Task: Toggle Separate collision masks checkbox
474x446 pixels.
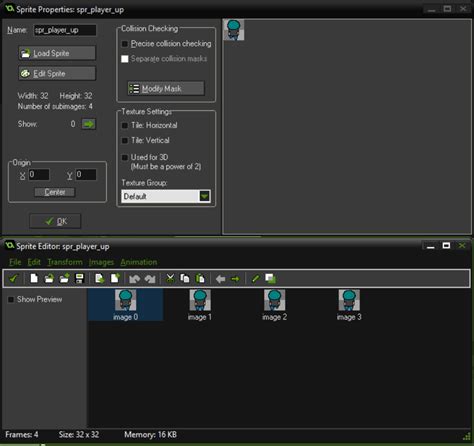Action: 125,59
